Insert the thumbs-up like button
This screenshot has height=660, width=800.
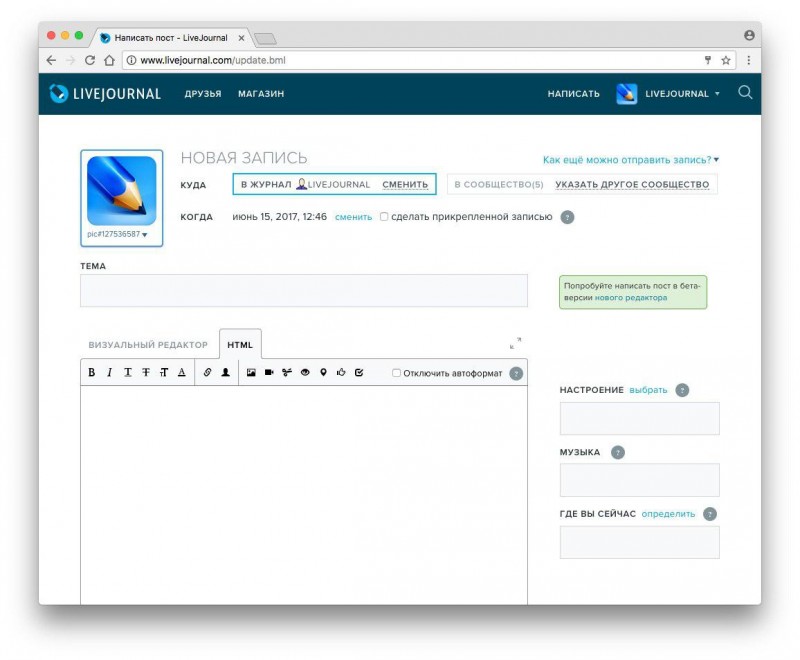(341, 373)
